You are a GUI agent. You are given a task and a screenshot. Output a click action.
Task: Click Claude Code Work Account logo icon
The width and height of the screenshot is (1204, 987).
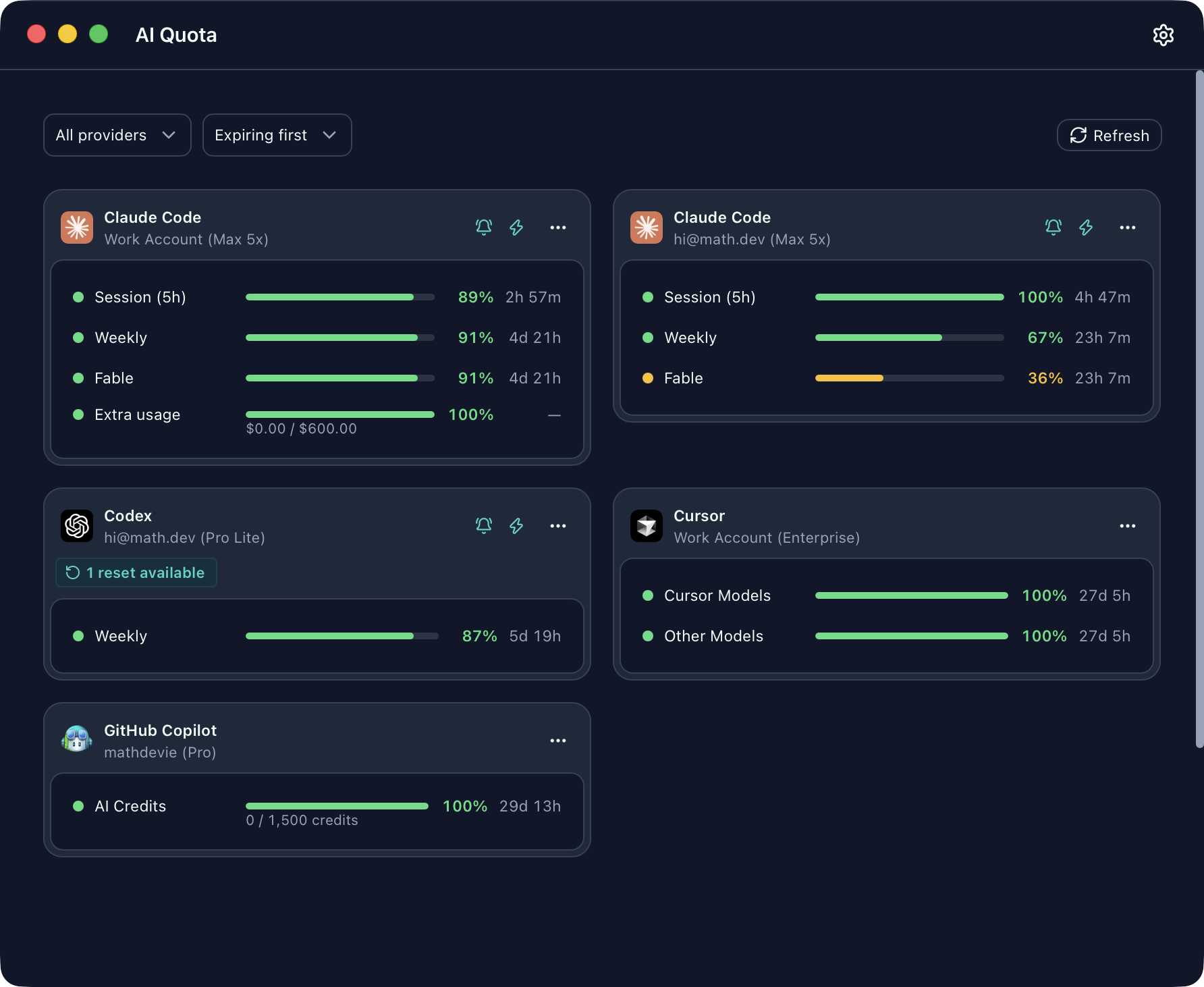[77, 228]
